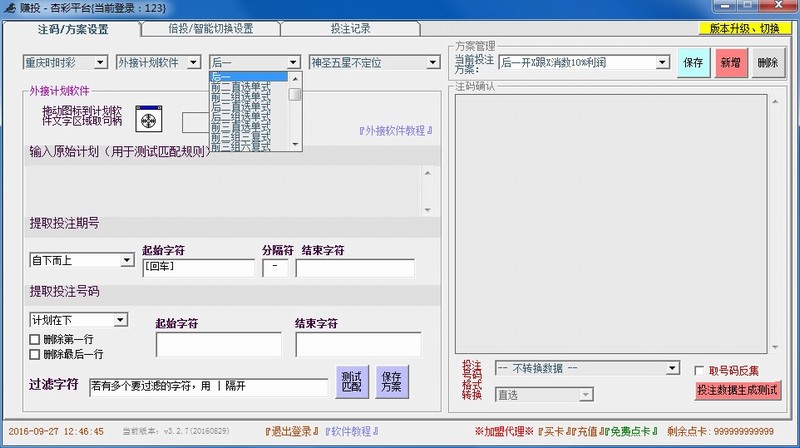
Task: Click the open dropdown list's scrollbar thumb
Action: tap(295, 95)
